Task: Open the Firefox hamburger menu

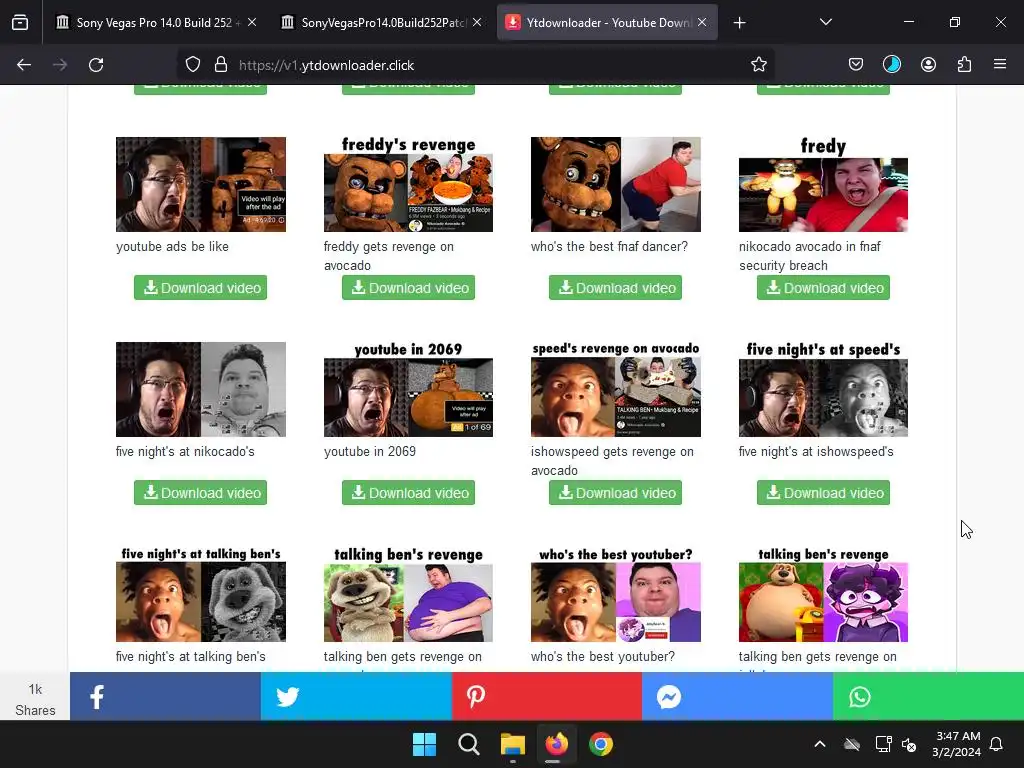Action: [x=1000, y=65]
